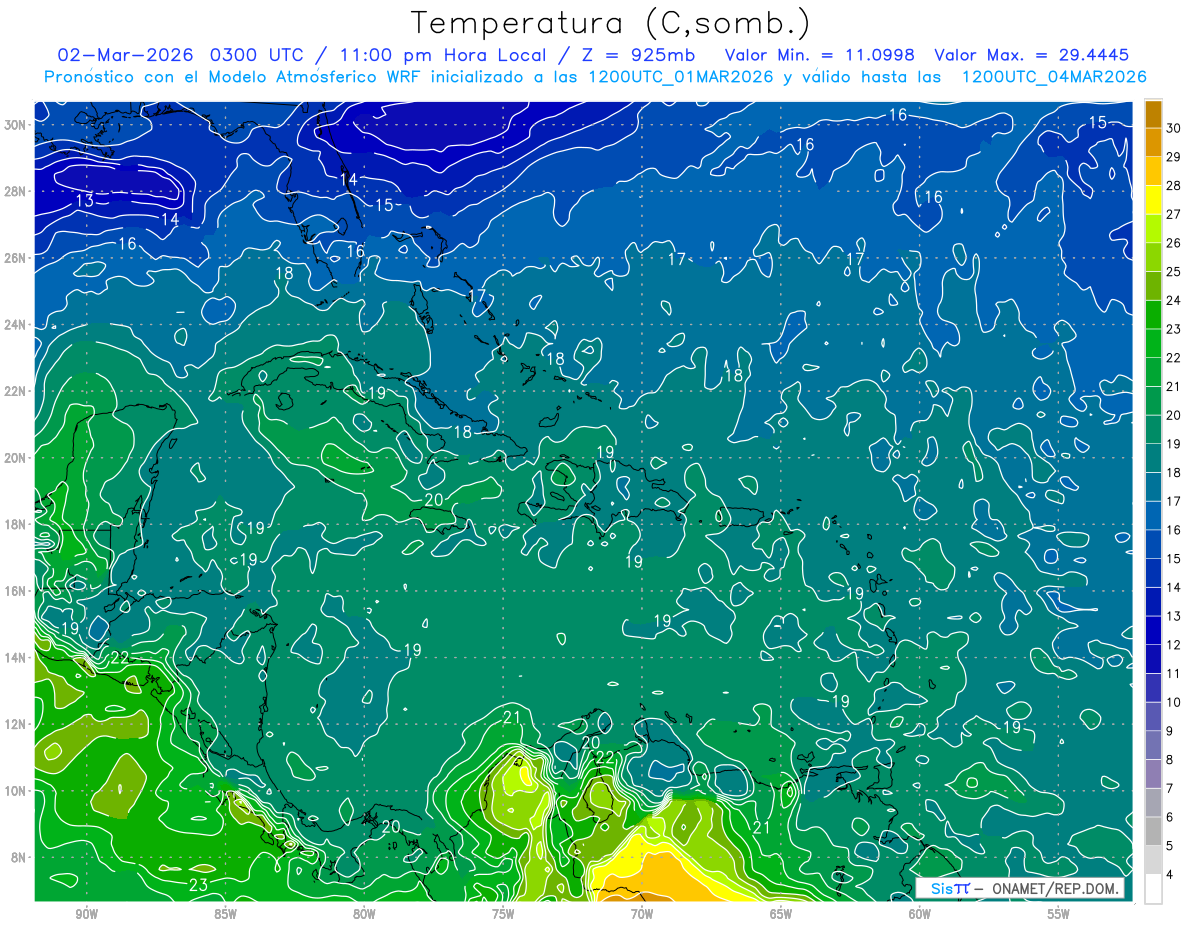Pick the yellow swatch between 27 and 28
Image resolution: width=1200 pixels, height=927 pixels.
tap(1154, 199)
